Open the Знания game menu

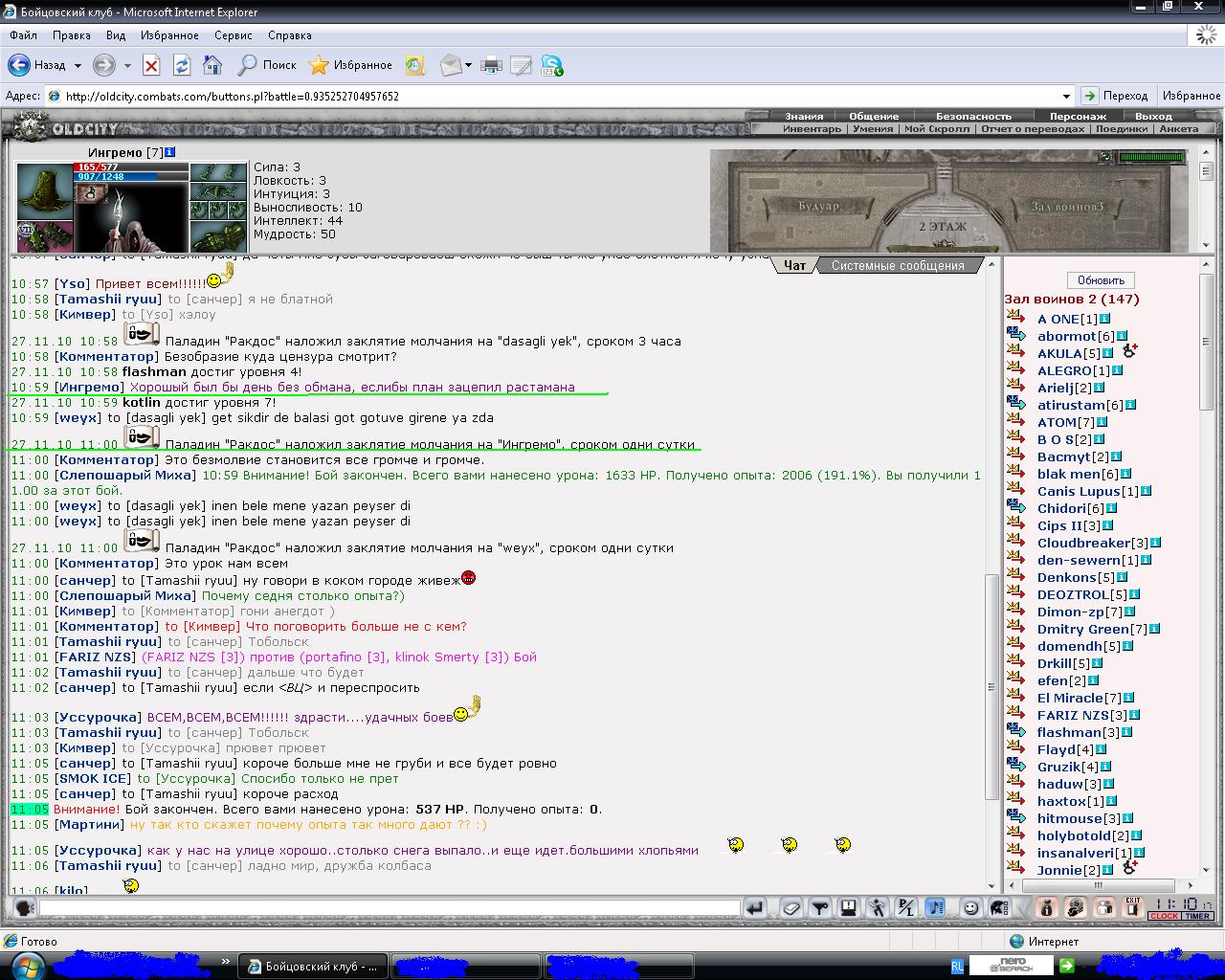[x=804, y=116]
